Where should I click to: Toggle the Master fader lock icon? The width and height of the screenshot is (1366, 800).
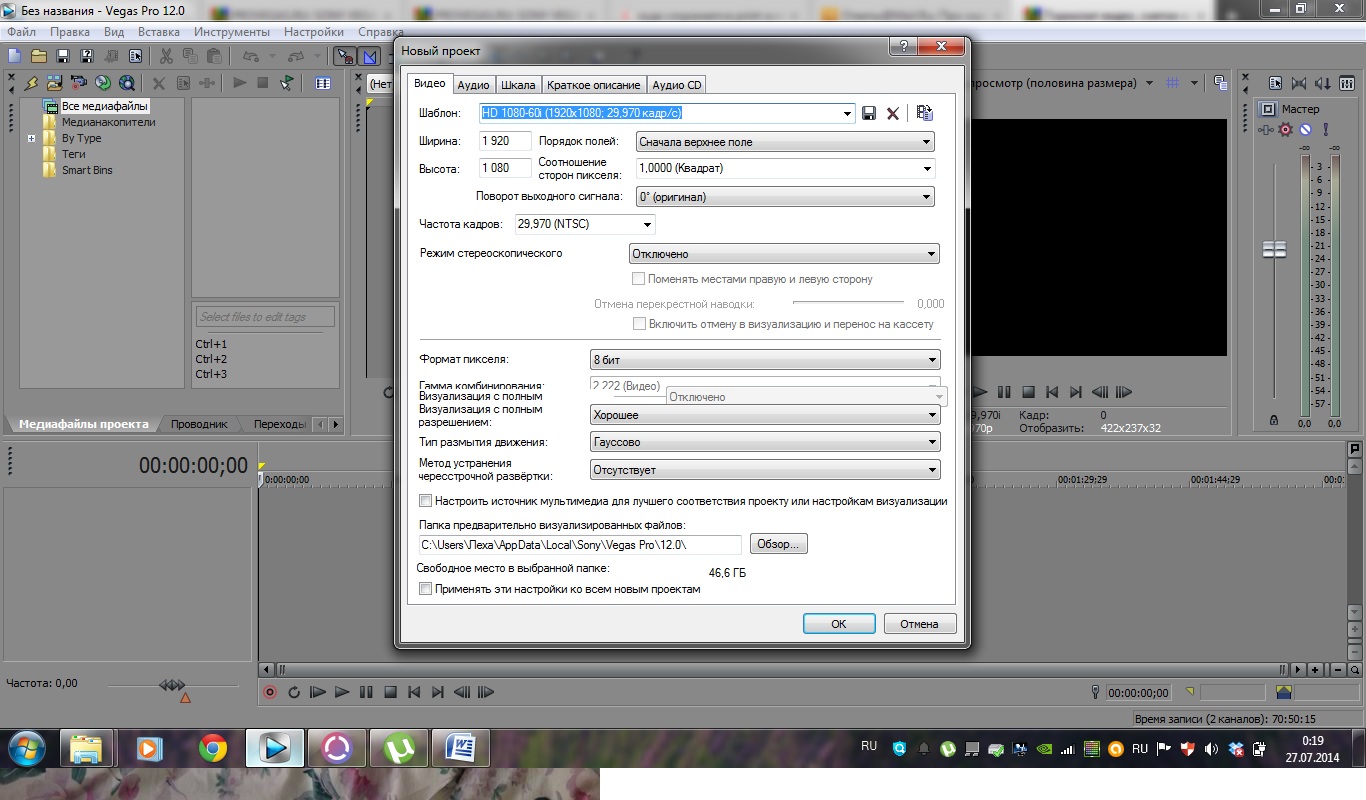(1273, 421)
